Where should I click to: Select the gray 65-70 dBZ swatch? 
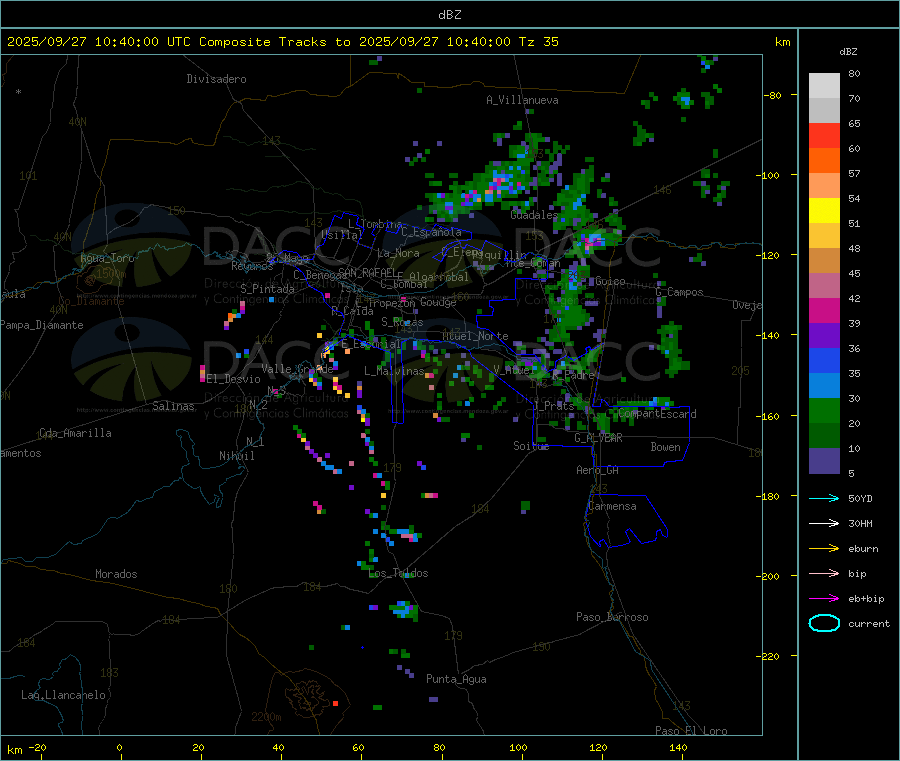(824, 111)
